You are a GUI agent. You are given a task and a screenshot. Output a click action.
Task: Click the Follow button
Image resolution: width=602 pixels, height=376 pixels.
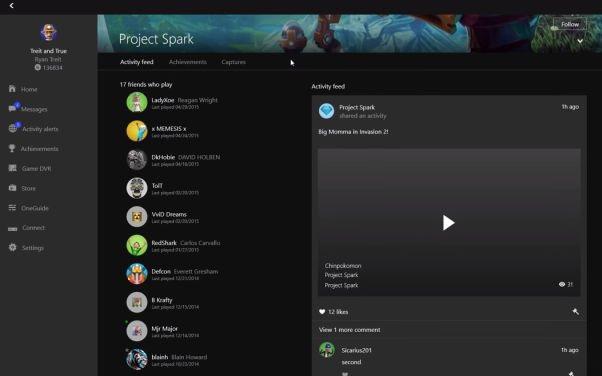click(570, 24)
